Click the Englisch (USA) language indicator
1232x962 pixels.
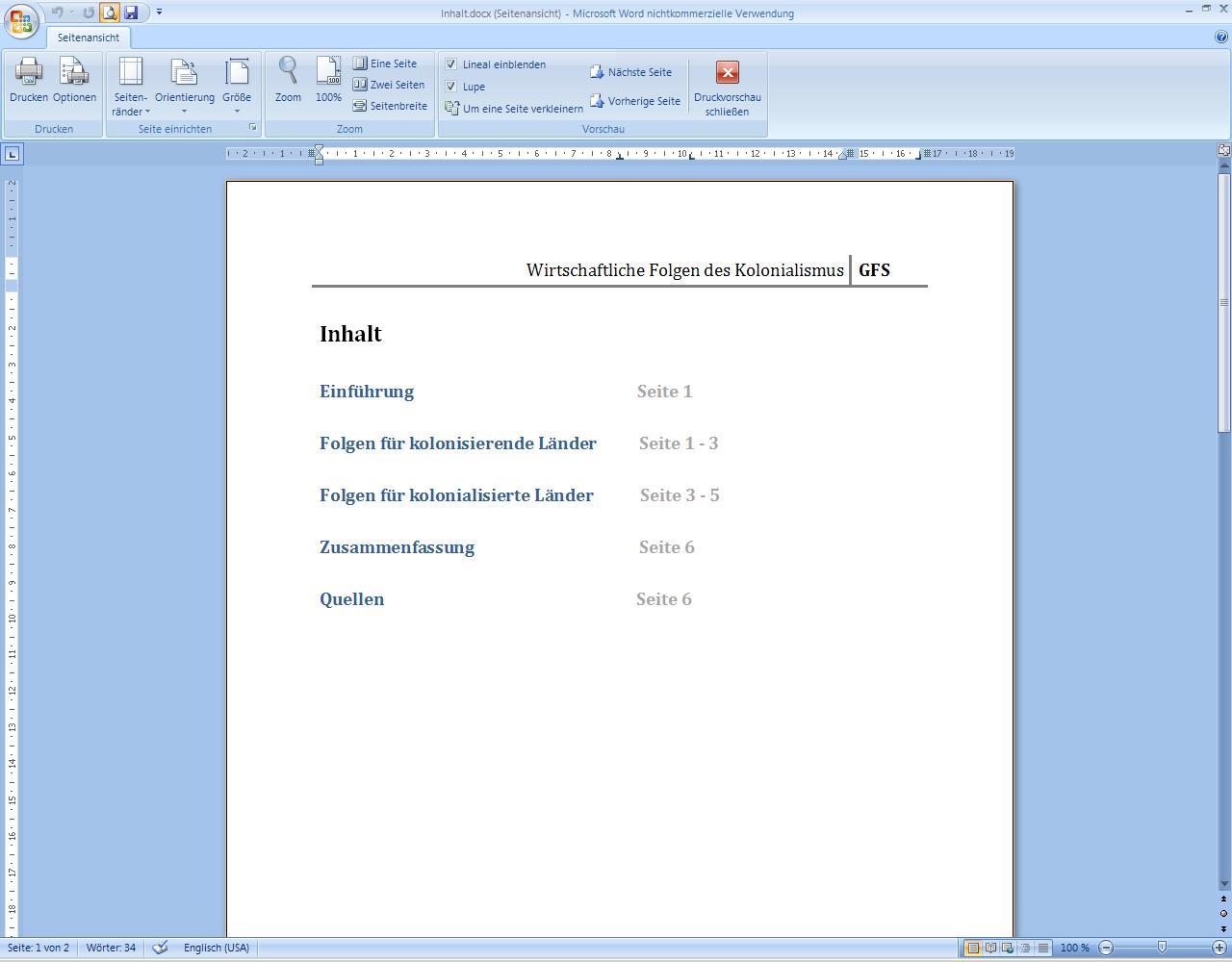217,948
